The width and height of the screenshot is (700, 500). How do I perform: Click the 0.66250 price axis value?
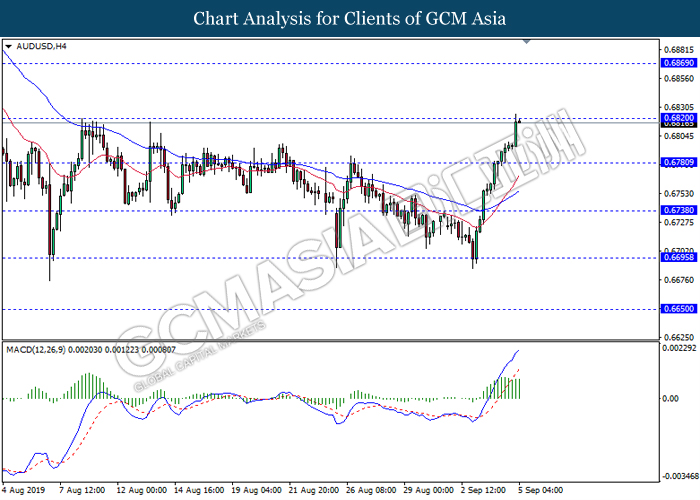pyautogui.click(x=679, y=338)
